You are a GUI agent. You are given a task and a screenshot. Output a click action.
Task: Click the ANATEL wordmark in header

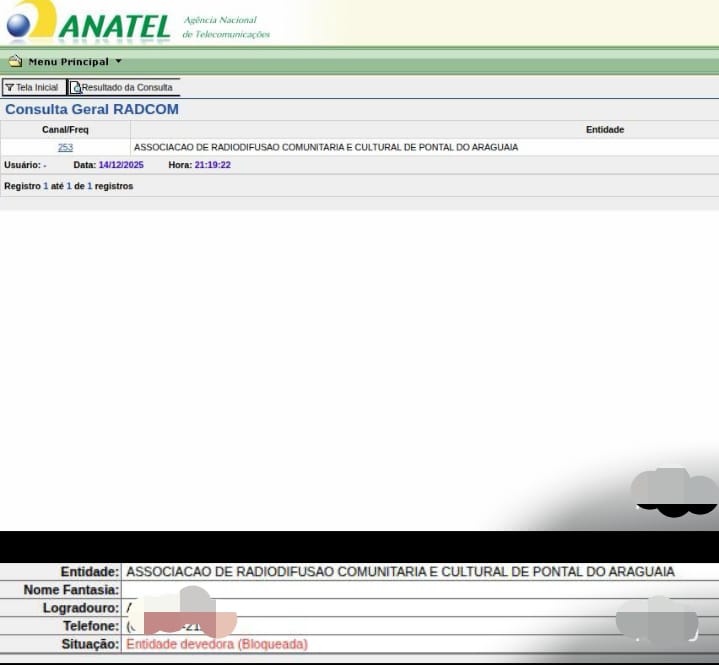pyautogui.click(x=114, y=26)
